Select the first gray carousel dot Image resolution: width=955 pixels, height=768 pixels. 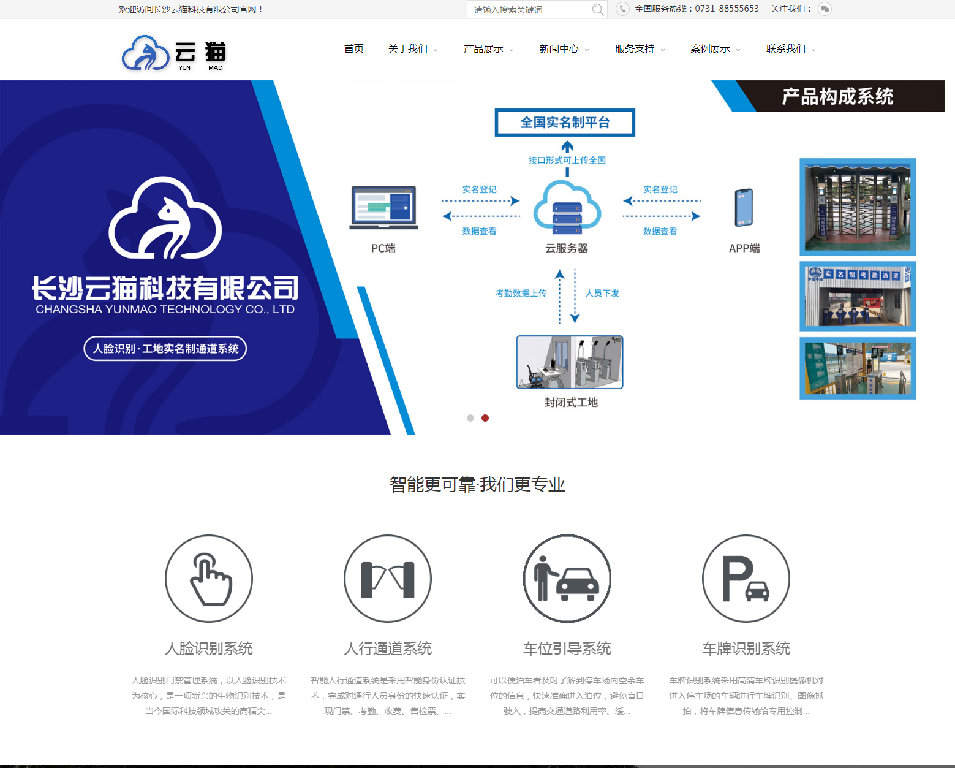point(470,418)
